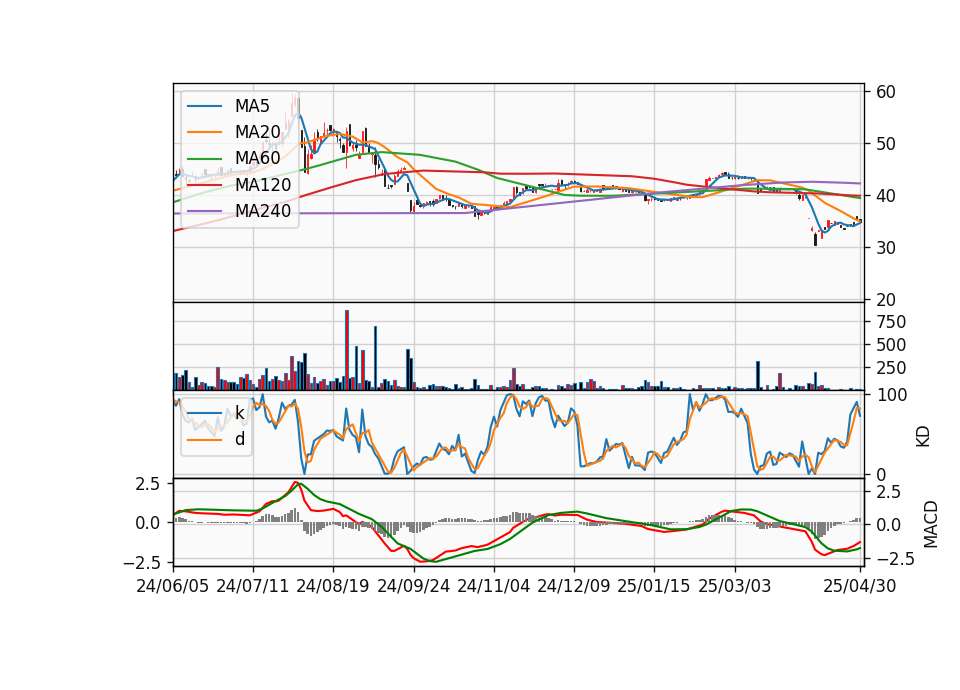960x690 pixels.
Task: Click the price axis value 60
Action: click(886, 92)
